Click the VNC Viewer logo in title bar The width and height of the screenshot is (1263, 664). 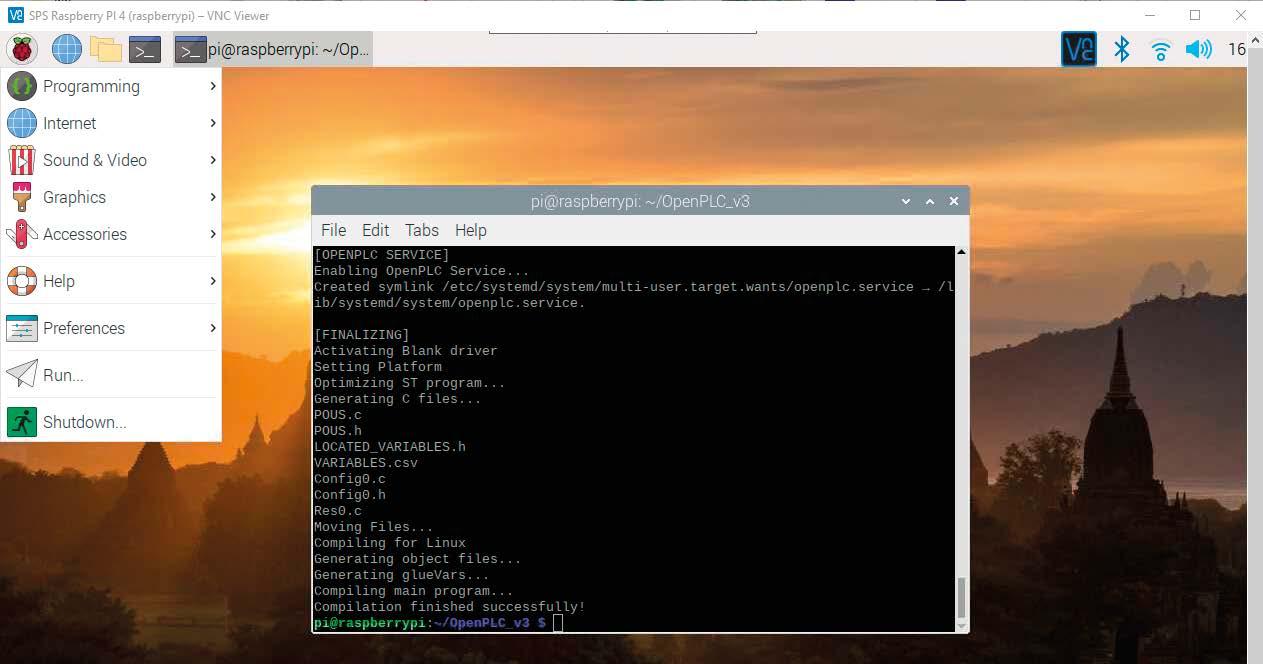[x=15, y=15]
